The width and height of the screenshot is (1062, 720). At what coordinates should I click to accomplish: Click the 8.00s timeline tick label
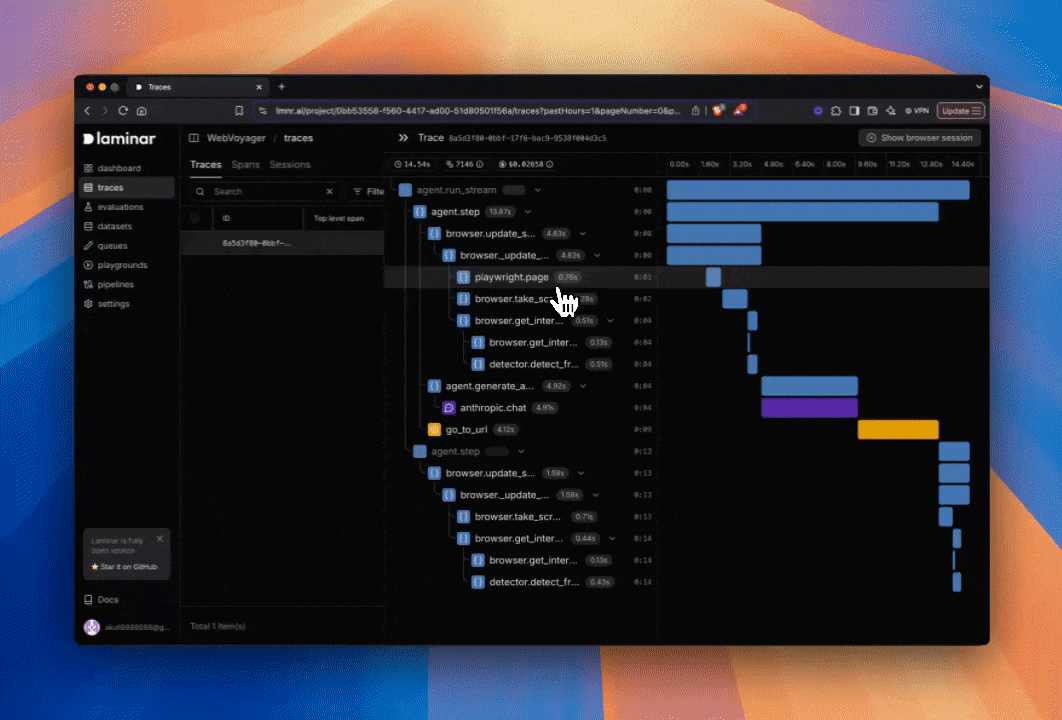pos(836,165)
